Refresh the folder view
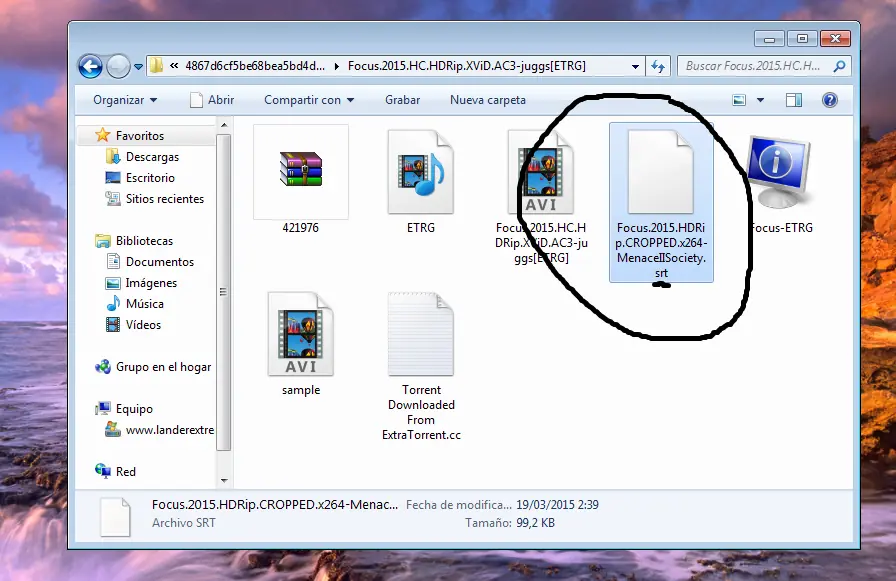The height and width of the screenshot is (581, 896). [x=658, y=66]
